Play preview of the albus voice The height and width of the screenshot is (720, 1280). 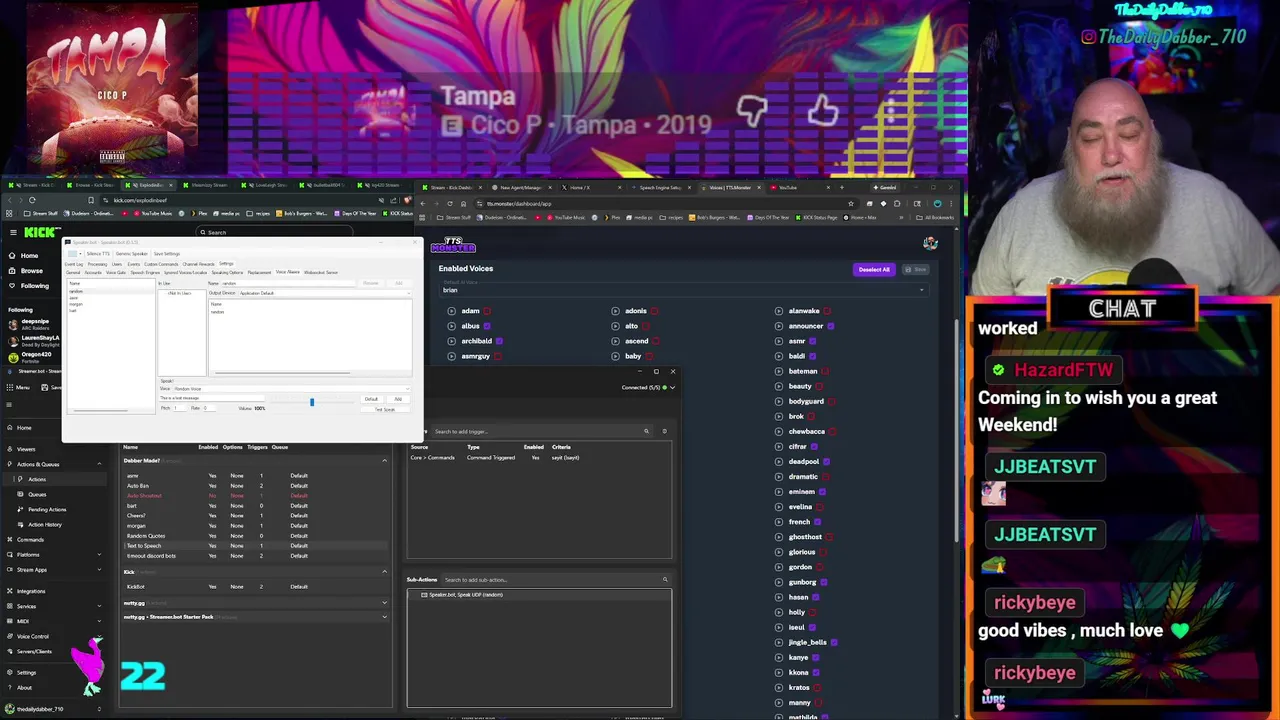click(x=451, y=326)
